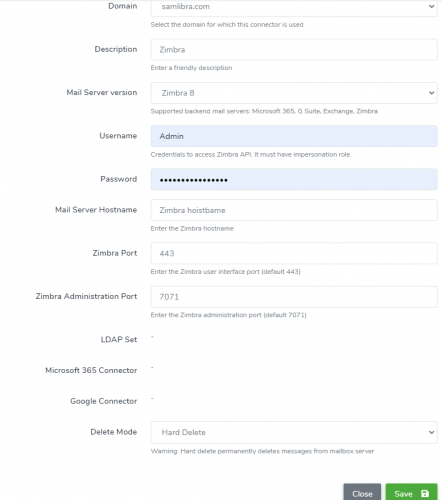
Task: Click the Zimbra 8 dropdown chevron arrow
Action: point(431,93)
